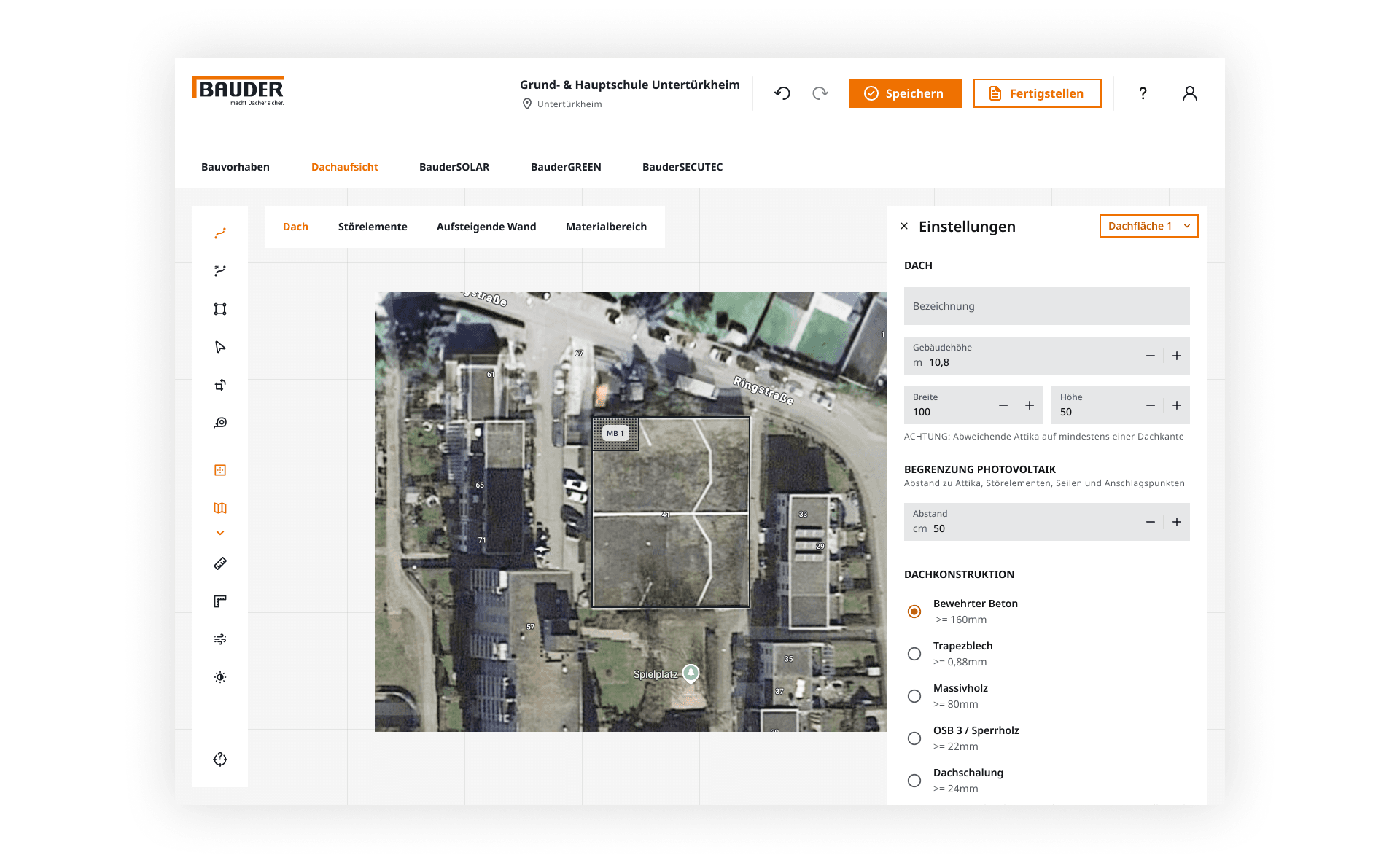Select OSB 3 / Sperrholz radio button
Viewport: 1400px width, 863px height.
click(914, 738)
